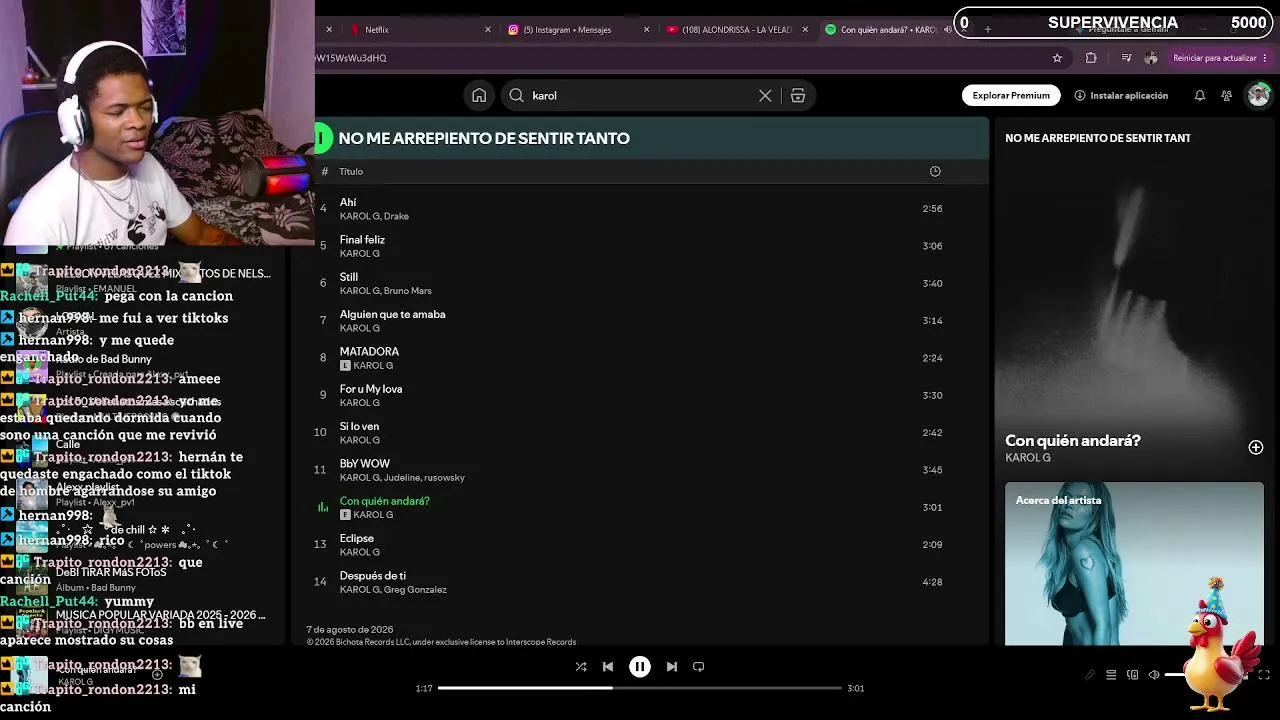Open the browser media controls icon
This screenshot has height=720, width=1280.
(x=1127, y=58)
